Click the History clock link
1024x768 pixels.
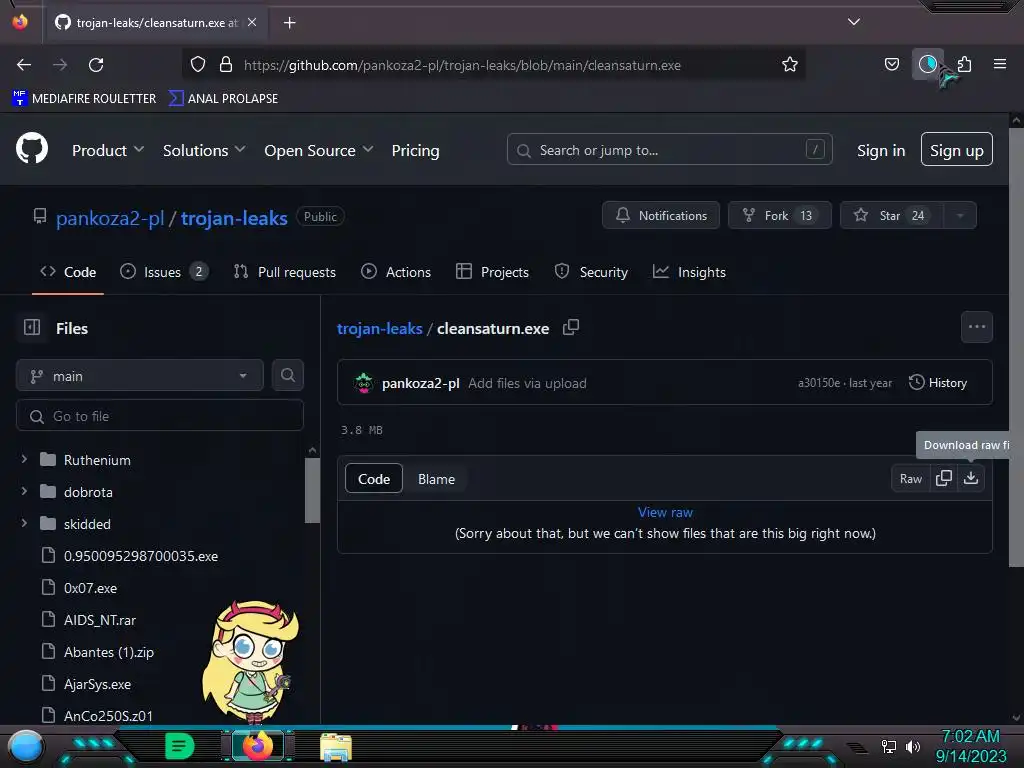coord(938,383)
